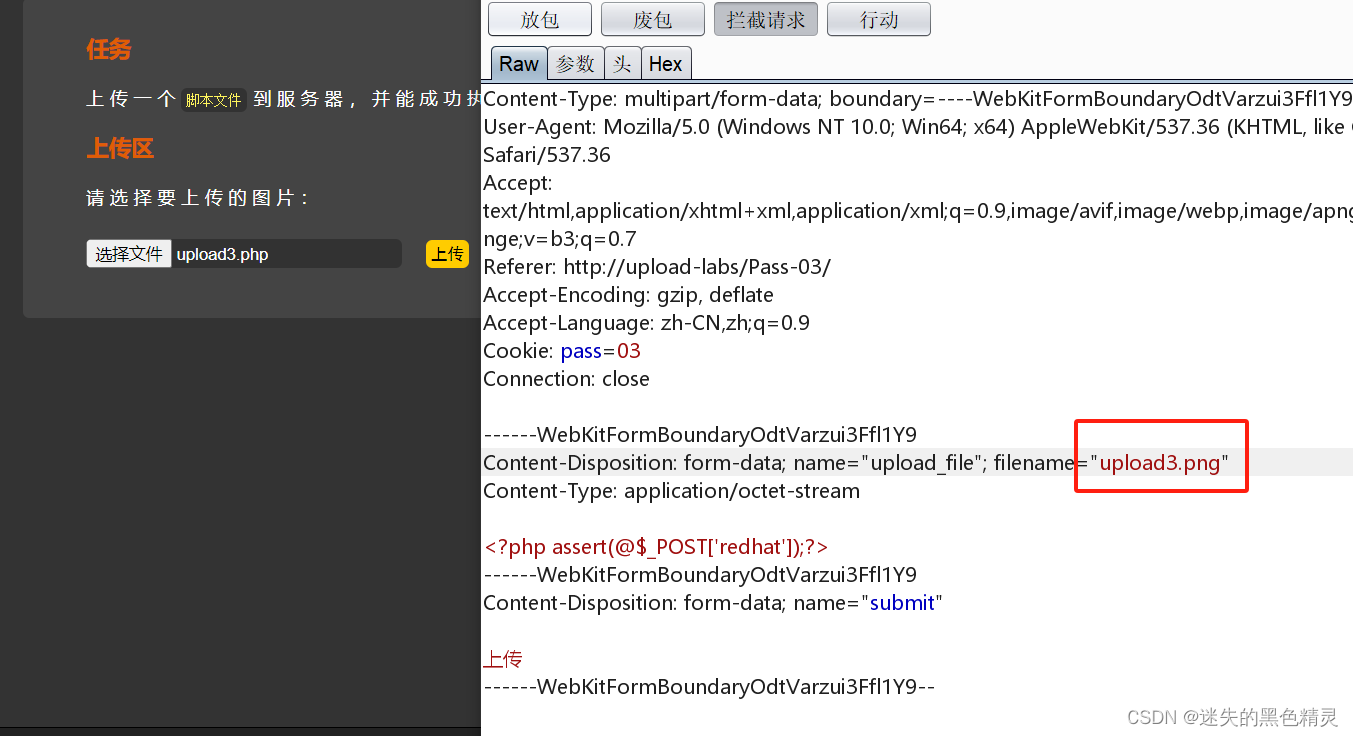Click the name="submit" Content-Disposition line

point(713,603)
